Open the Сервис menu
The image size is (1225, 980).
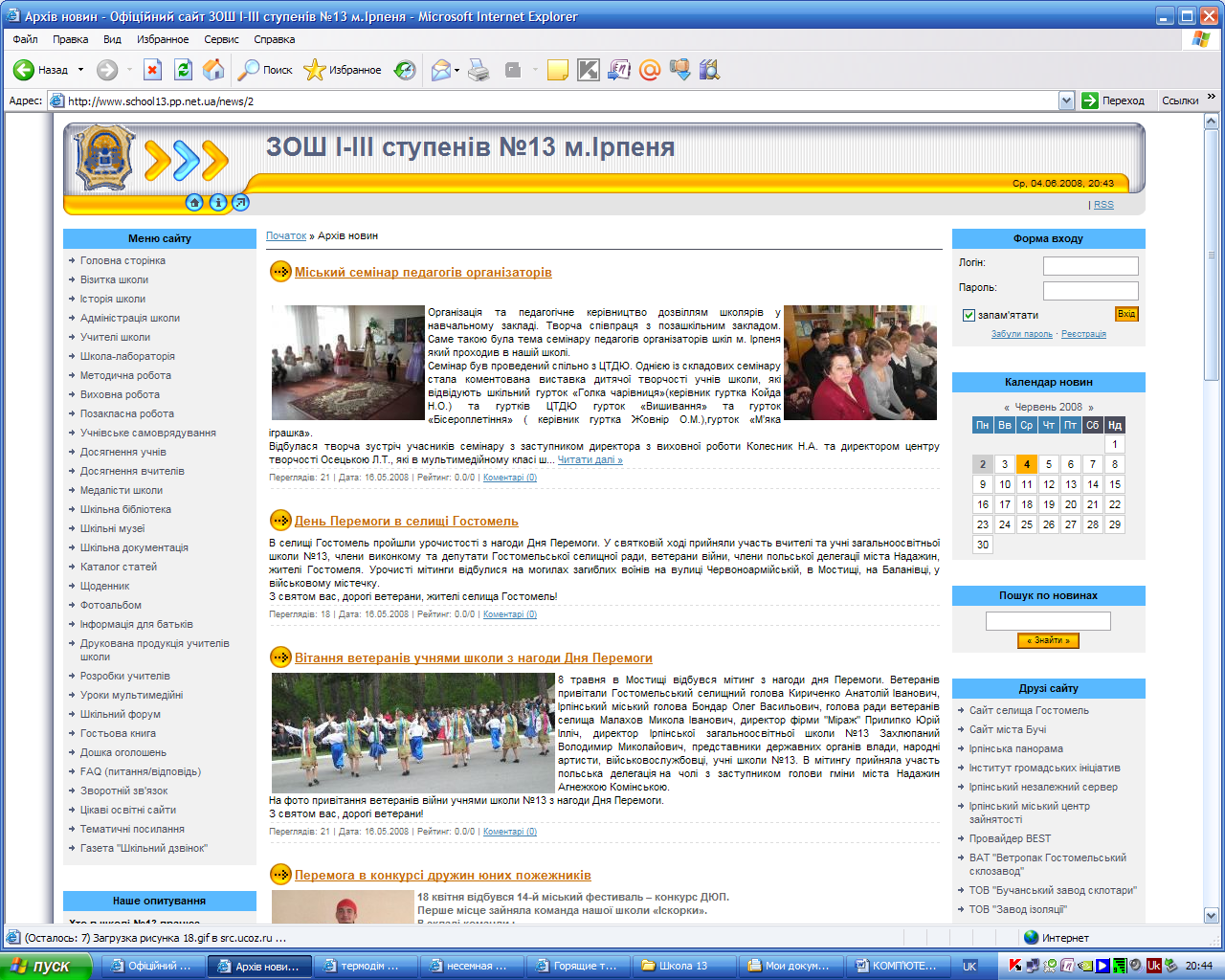[221, 39]
